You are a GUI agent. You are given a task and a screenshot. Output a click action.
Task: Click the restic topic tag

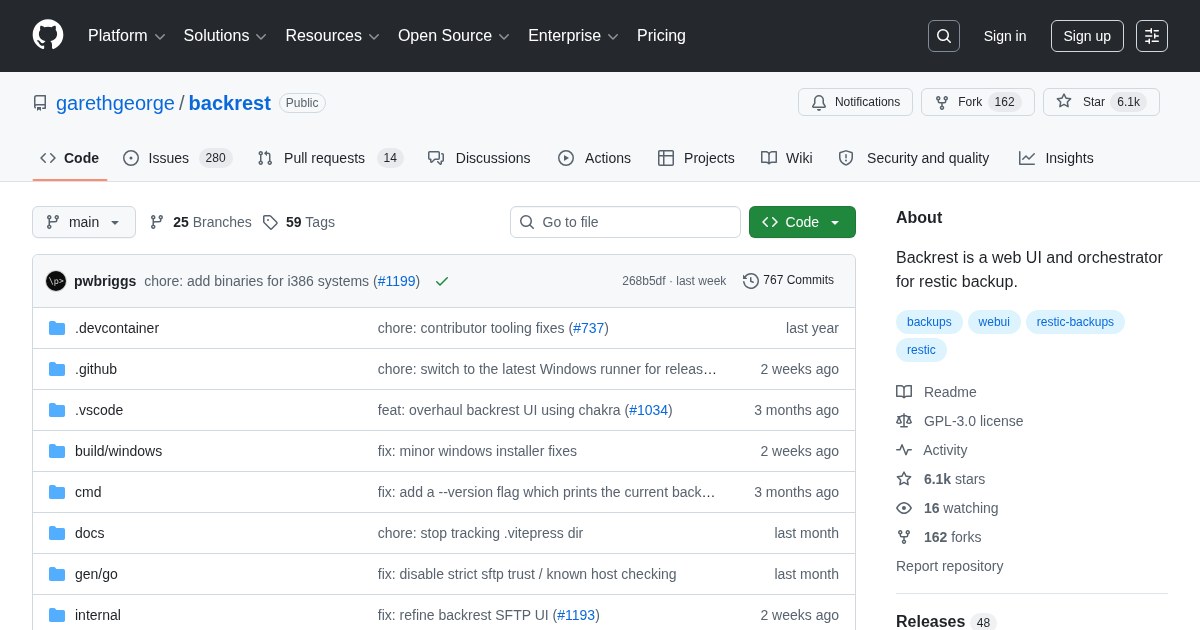pos(921,350)
